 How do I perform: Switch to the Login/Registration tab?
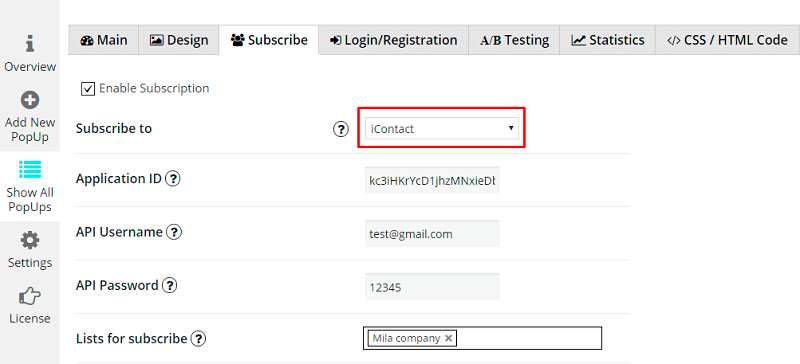pyautogui.click(x=394, y=40)
